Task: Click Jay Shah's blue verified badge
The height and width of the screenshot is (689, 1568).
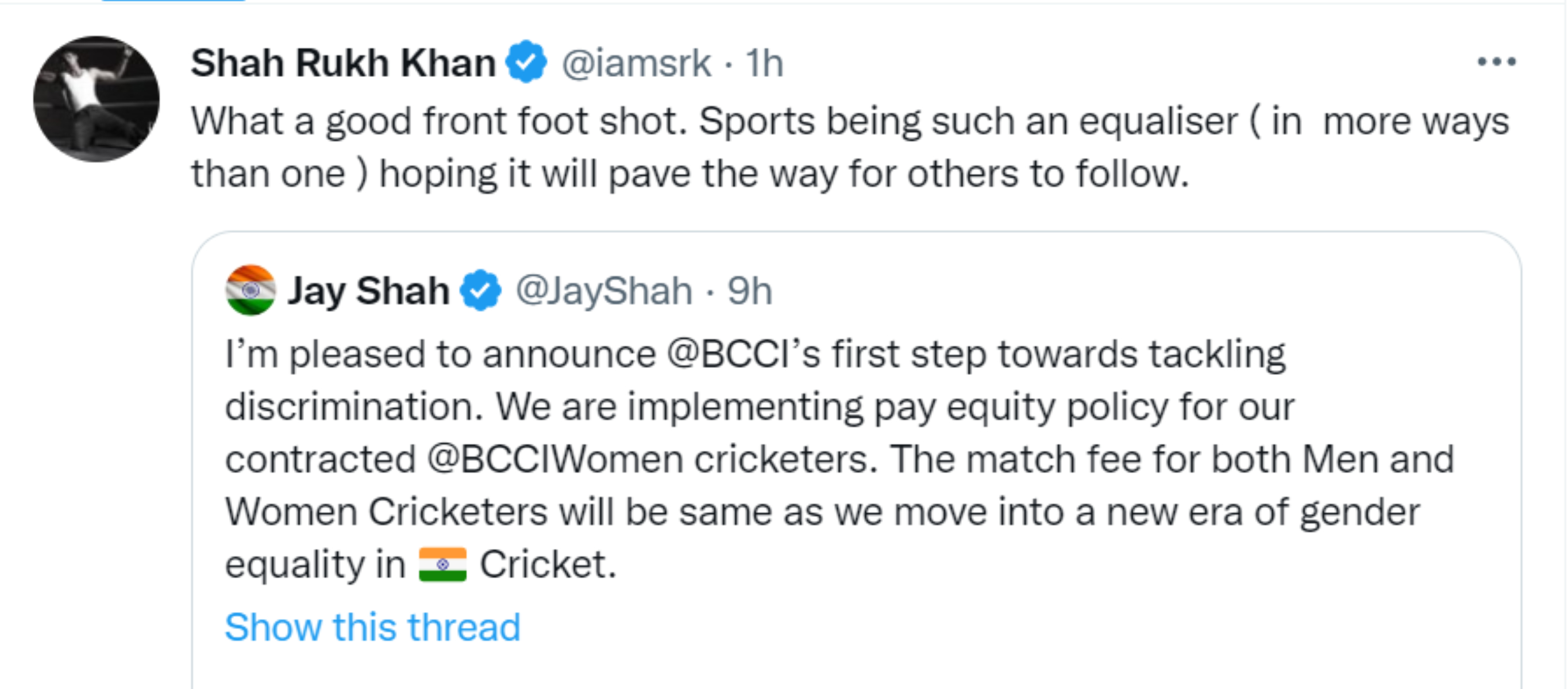Action: tap(480, 290)
